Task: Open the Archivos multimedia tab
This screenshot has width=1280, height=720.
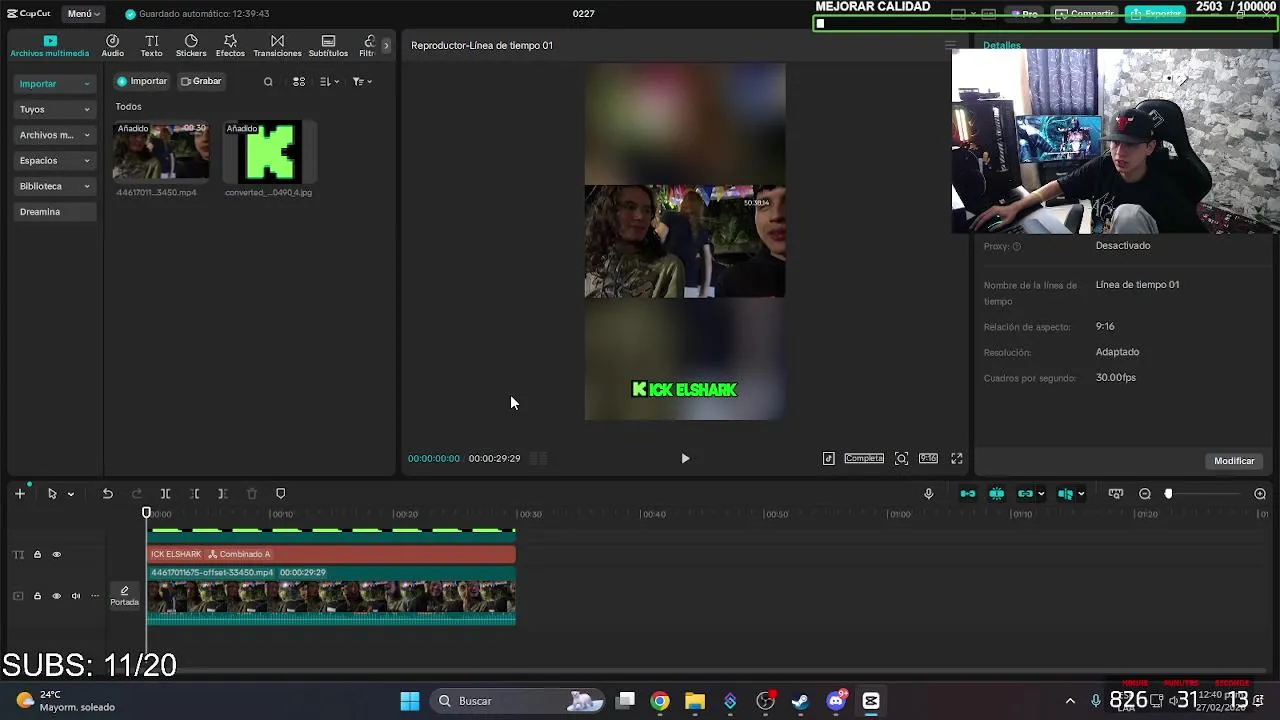Action: [x=50, y=46]
